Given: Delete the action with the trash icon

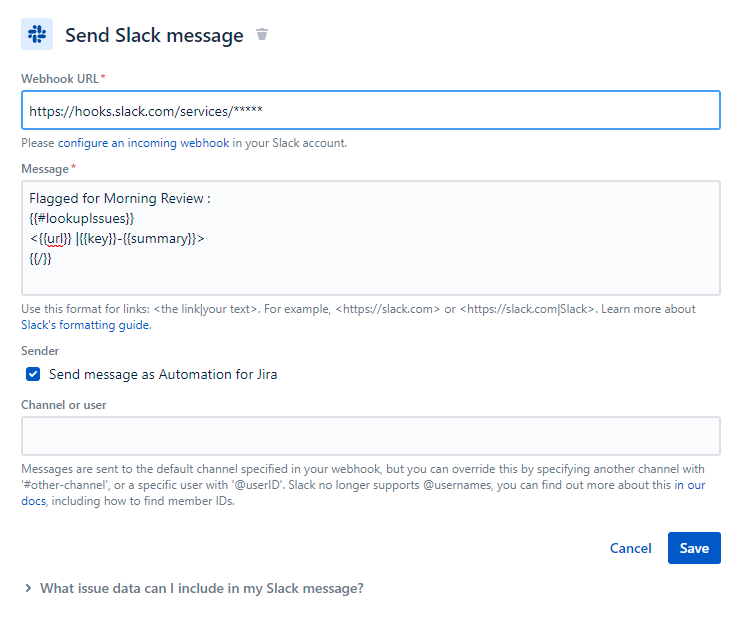Looking at the screenshot, I should (x=262, y=34).
